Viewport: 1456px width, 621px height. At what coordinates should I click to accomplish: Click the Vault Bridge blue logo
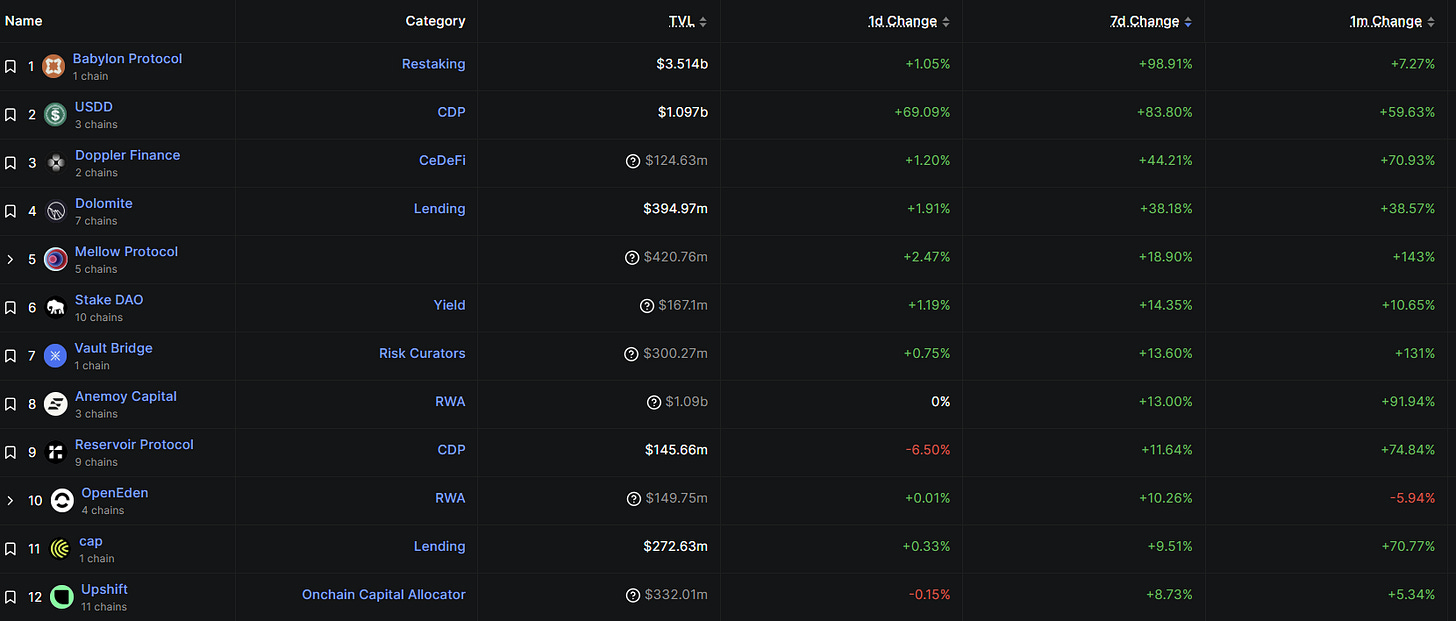point(56,356)
